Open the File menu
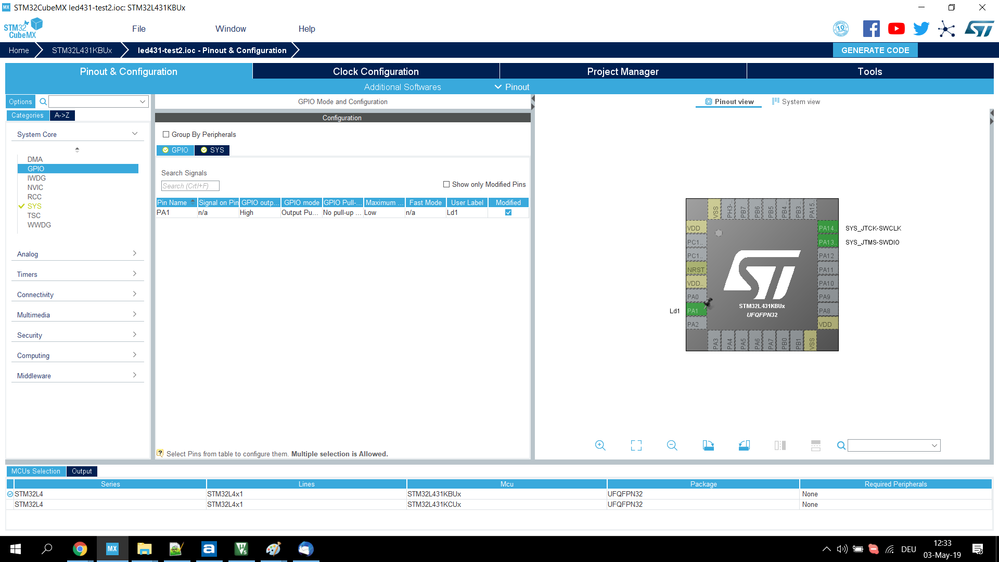 point(139,29)
